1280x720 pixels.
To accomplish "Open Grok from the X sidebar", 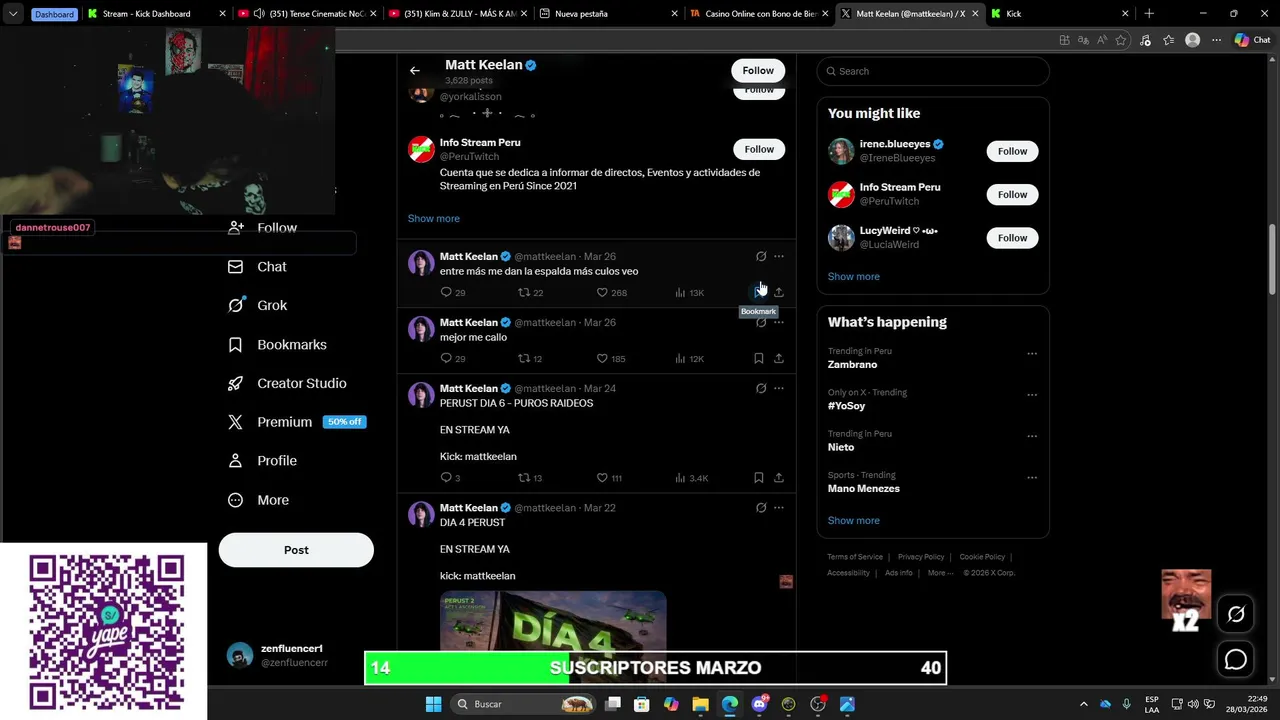I will 258,305.
